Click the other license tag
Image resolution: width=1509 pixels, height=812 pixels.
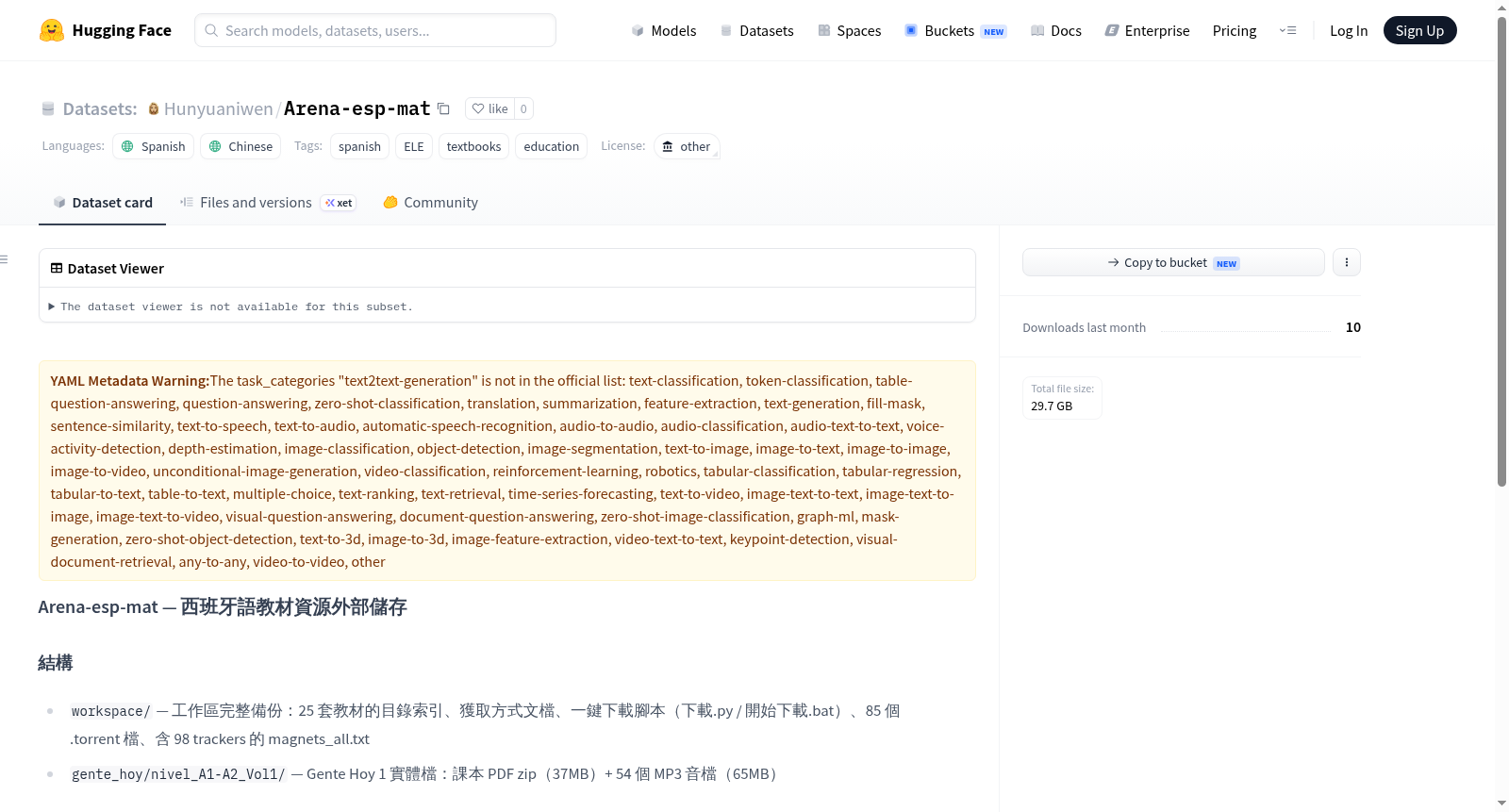point(687,146)
